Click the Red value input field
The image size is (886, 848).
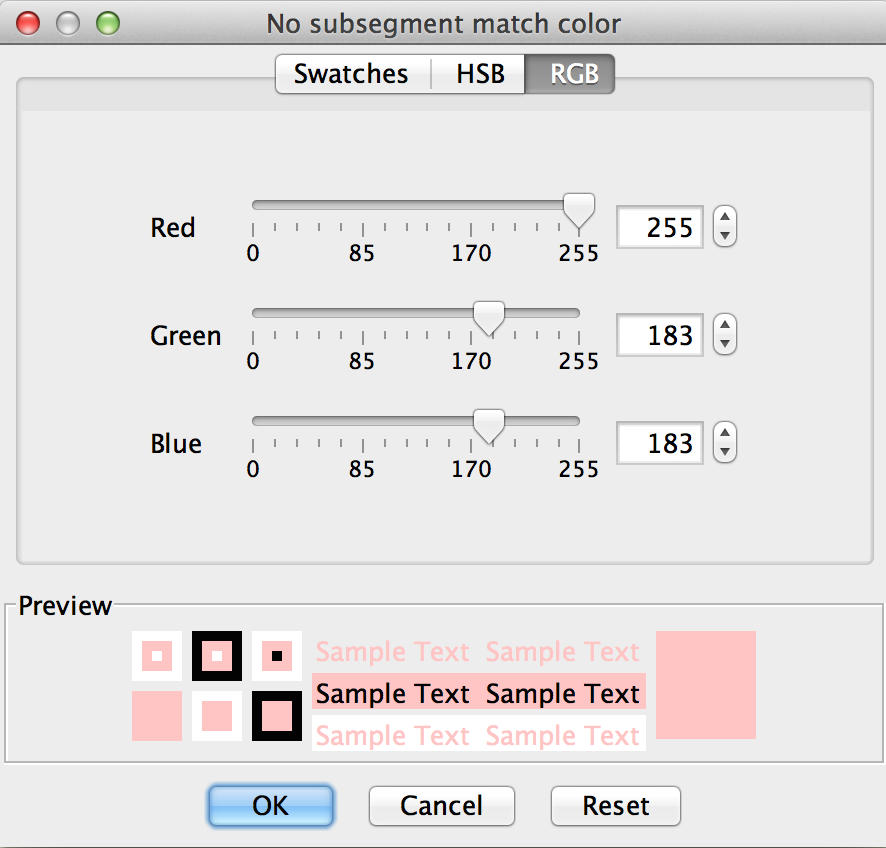click(x=660, y=227)
